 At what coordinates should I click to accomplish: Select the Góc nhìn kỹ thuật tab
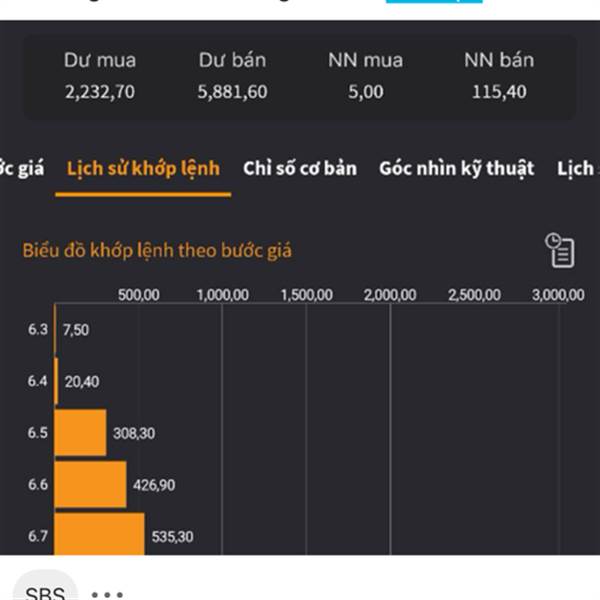[x=456, y=168]
